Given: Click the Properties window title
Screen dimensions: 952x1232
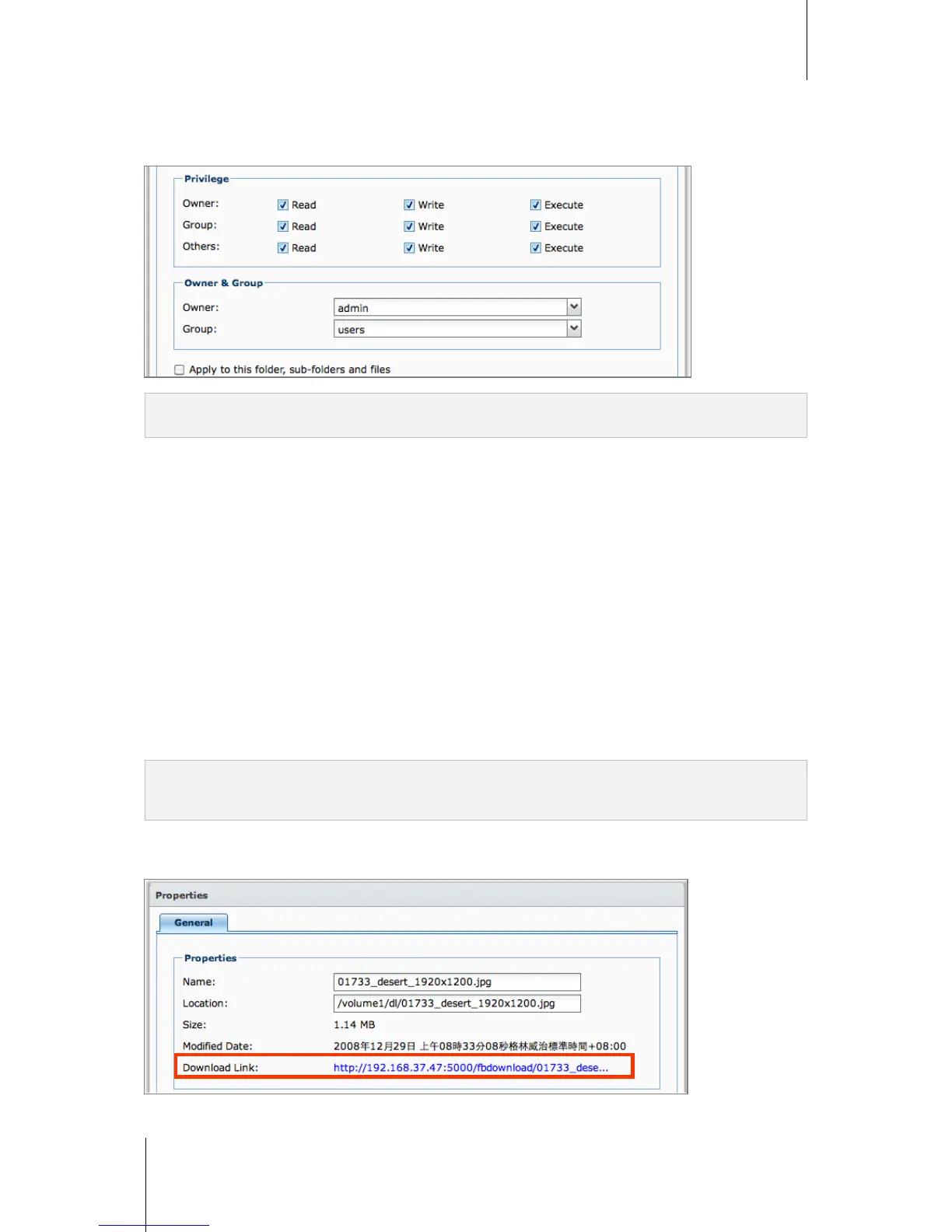Looking at the screenshot, I should (x=182, y=896).
